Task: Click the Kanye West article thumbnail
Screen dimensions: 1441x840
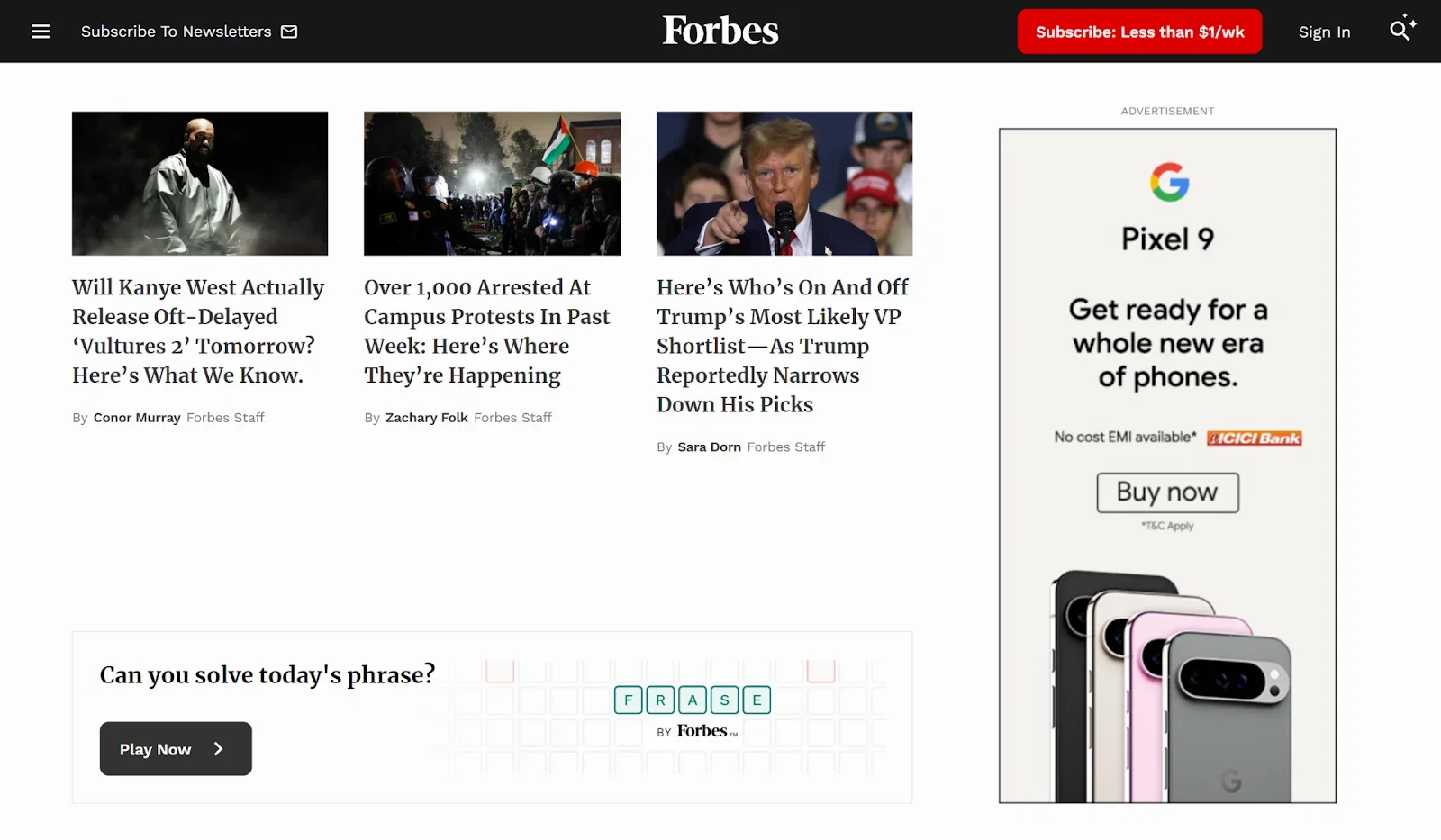Action: click(x=200, y=184)
